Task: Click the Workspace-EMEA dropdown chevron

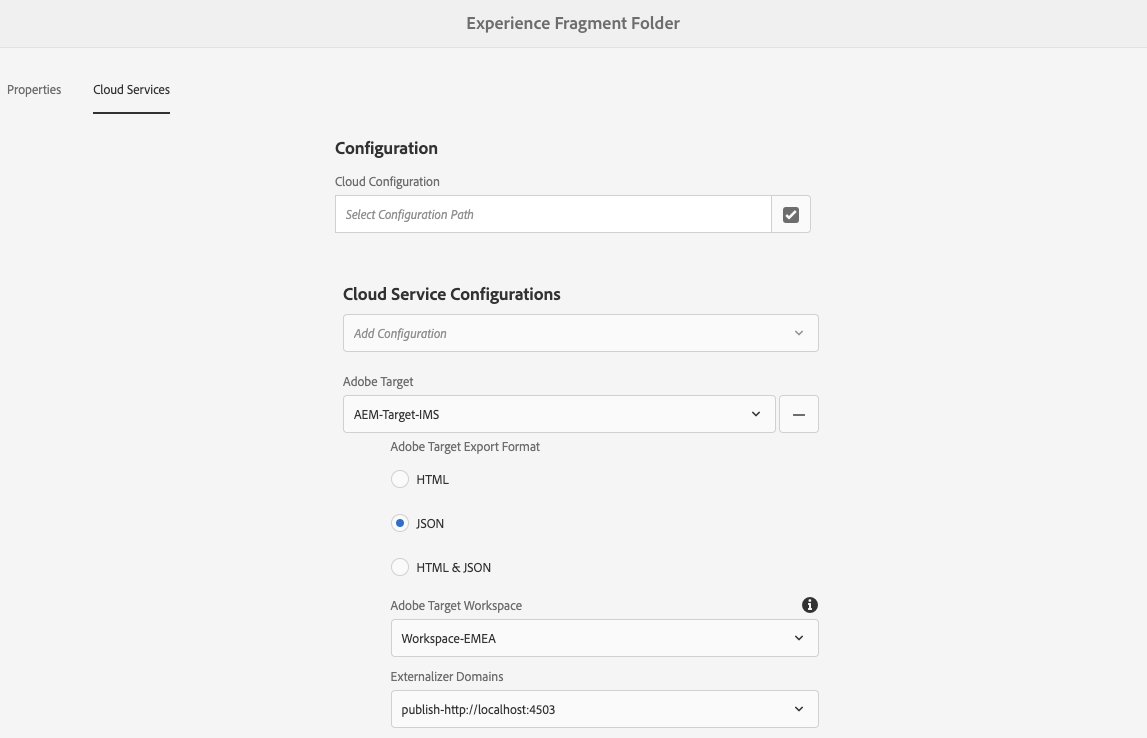Action: click(798, 638)
